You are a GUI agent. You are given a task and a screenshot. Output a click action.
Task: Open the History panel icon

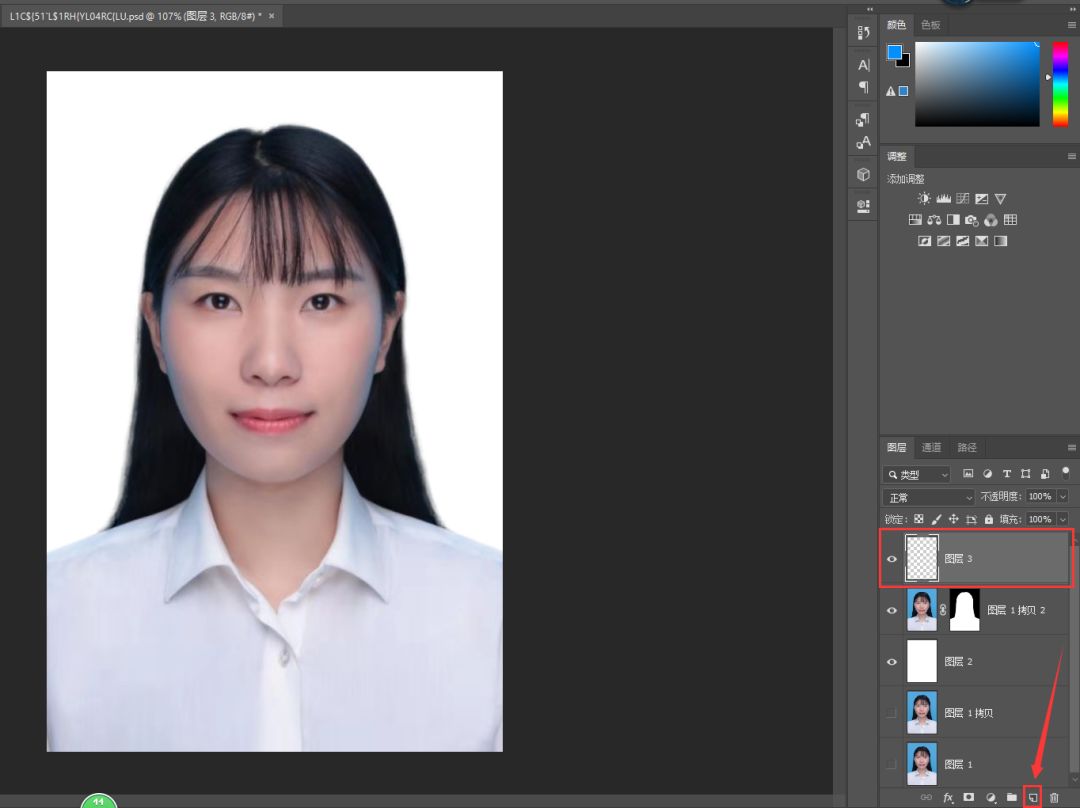(x=863, y=33)
